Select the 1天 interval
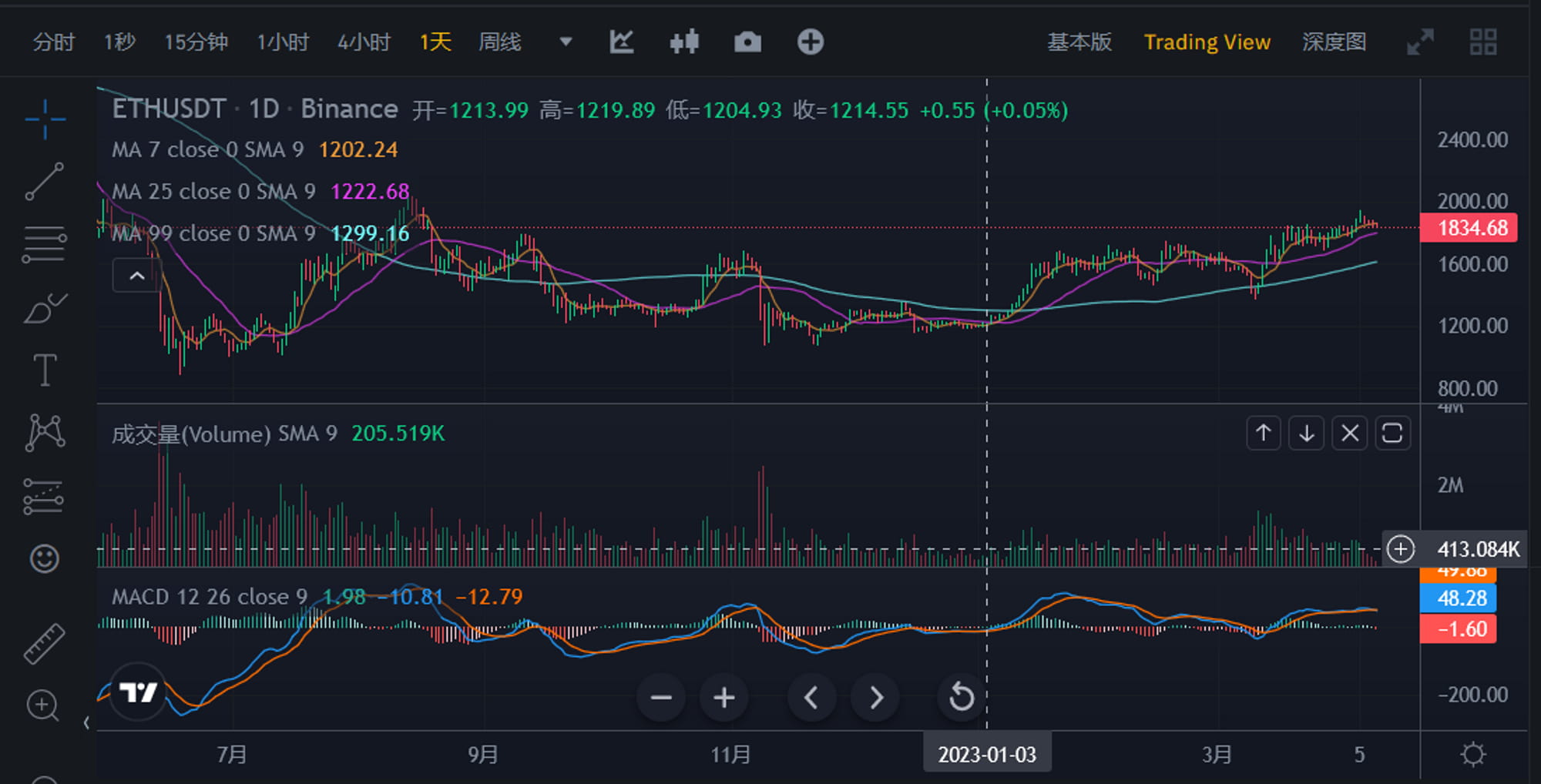Viewport: 1541px width, 784px height. 435,42
